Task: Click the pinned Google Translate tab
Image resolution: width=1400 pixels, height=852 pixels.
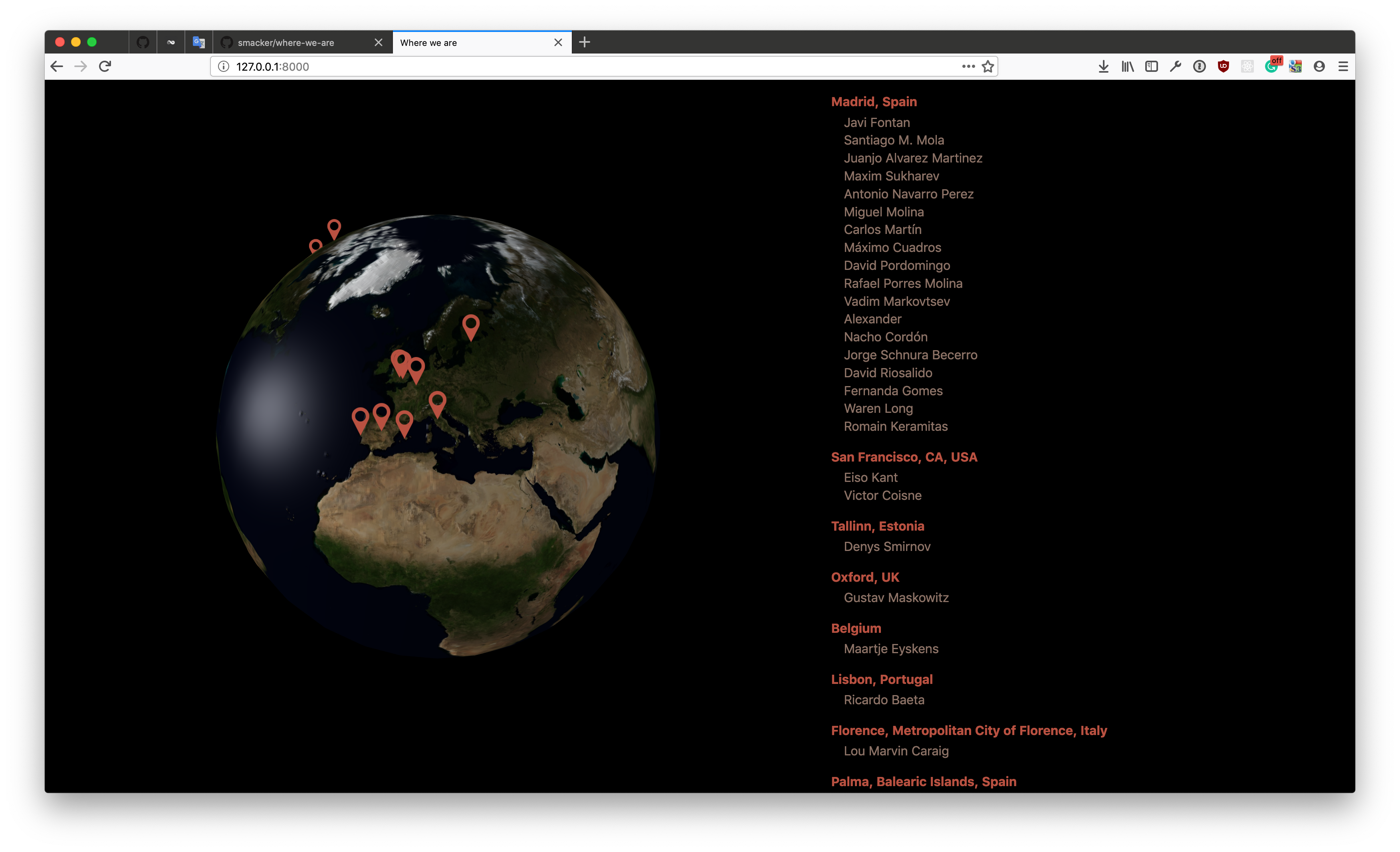Action: (x=198, y=43)
